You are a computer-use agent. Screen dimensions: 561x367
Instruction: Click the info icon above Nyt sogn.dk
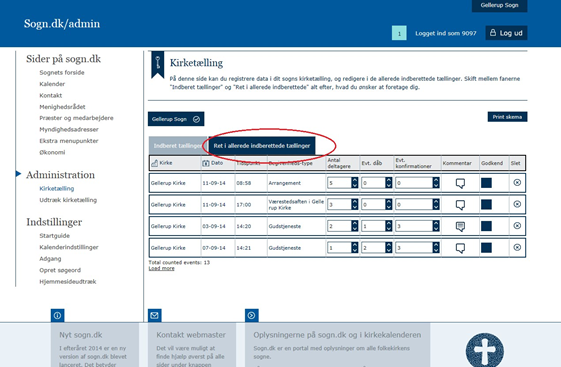click(x=57, y=315)
